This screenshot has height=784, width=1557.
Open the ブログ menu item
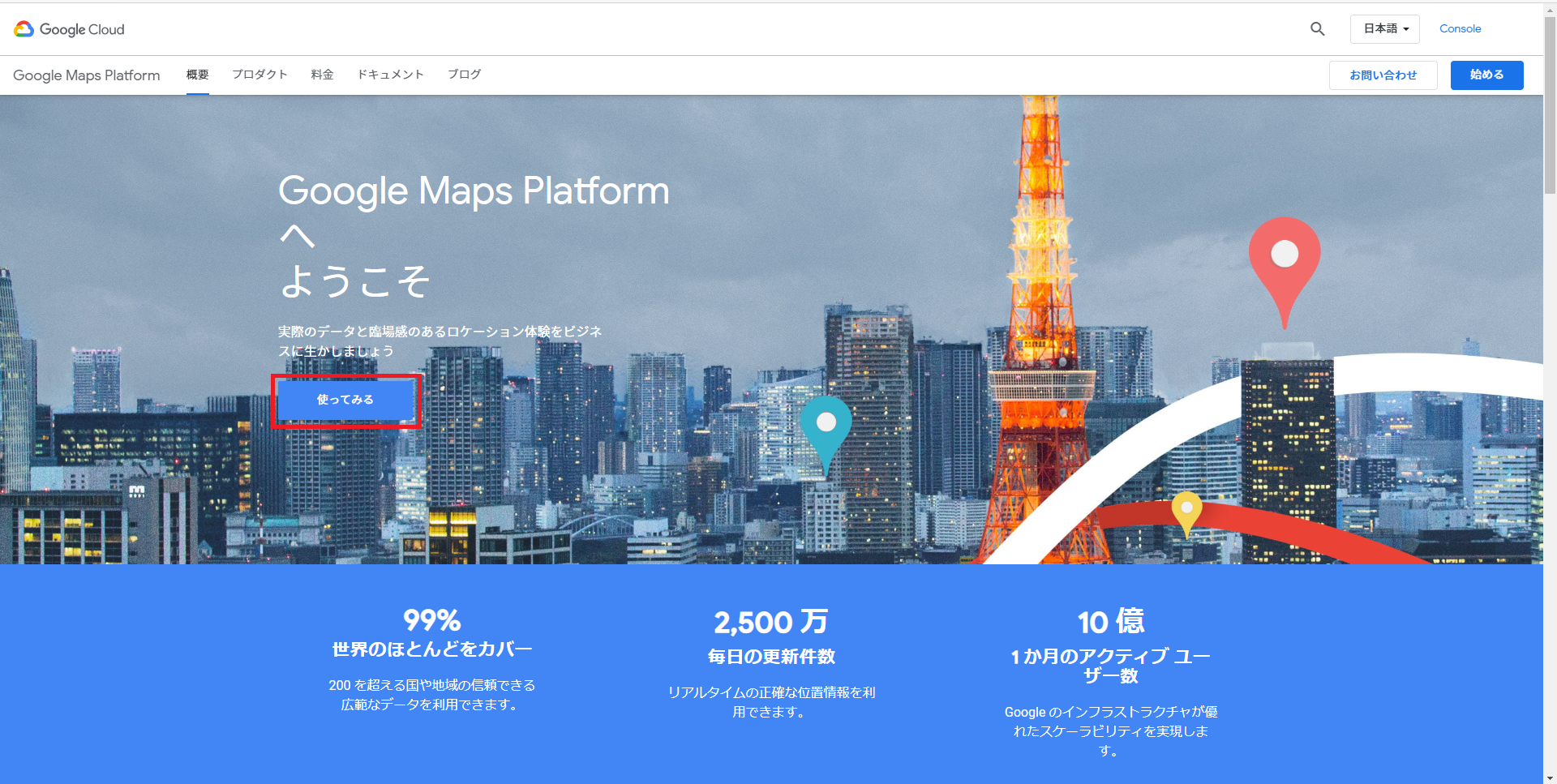[x=465, y=75]
